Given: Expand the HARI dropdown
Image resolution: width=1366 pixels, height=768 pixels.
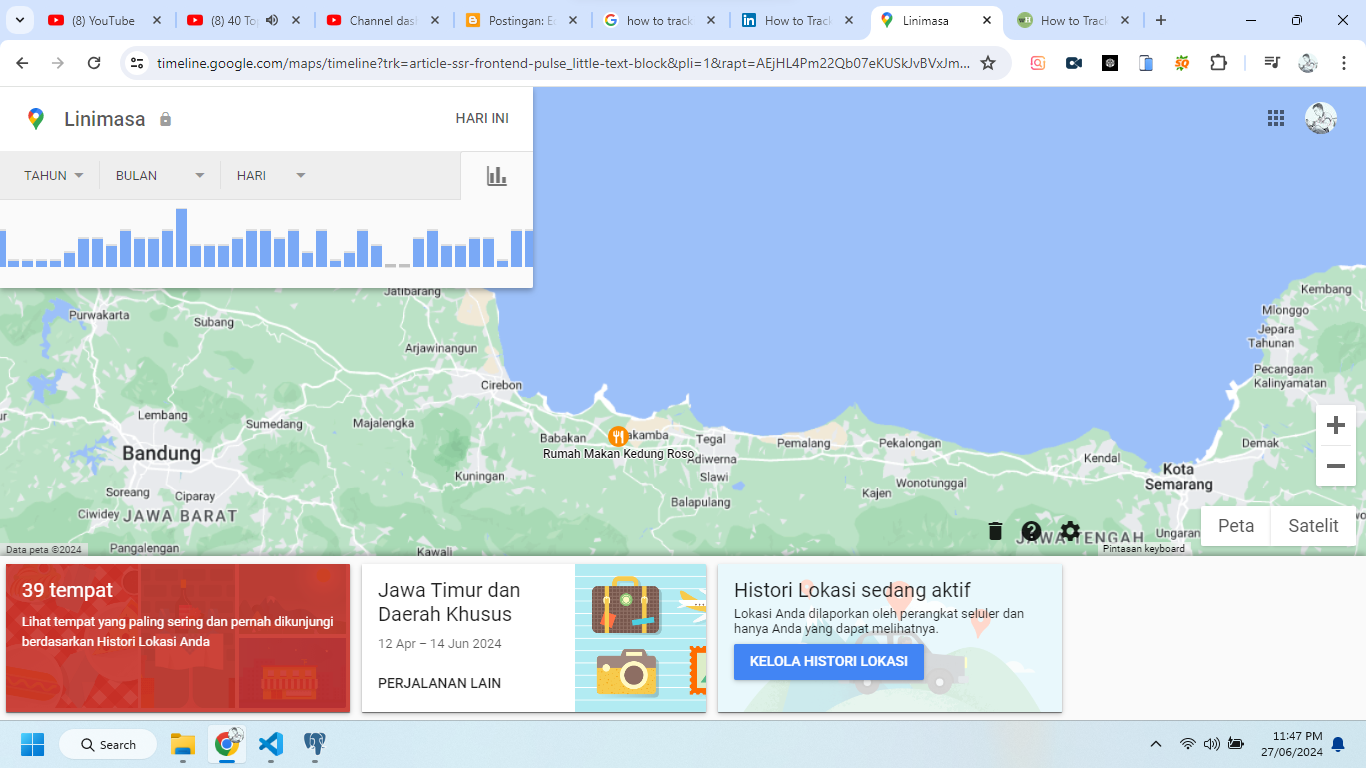Looking at the screenshot, I should (271, 176).
